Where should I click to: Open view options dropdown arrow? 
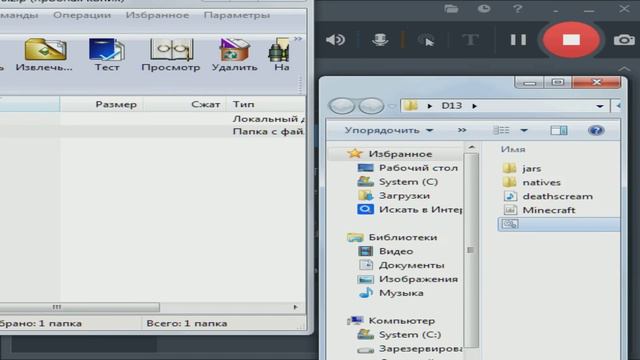click(524, 131)
